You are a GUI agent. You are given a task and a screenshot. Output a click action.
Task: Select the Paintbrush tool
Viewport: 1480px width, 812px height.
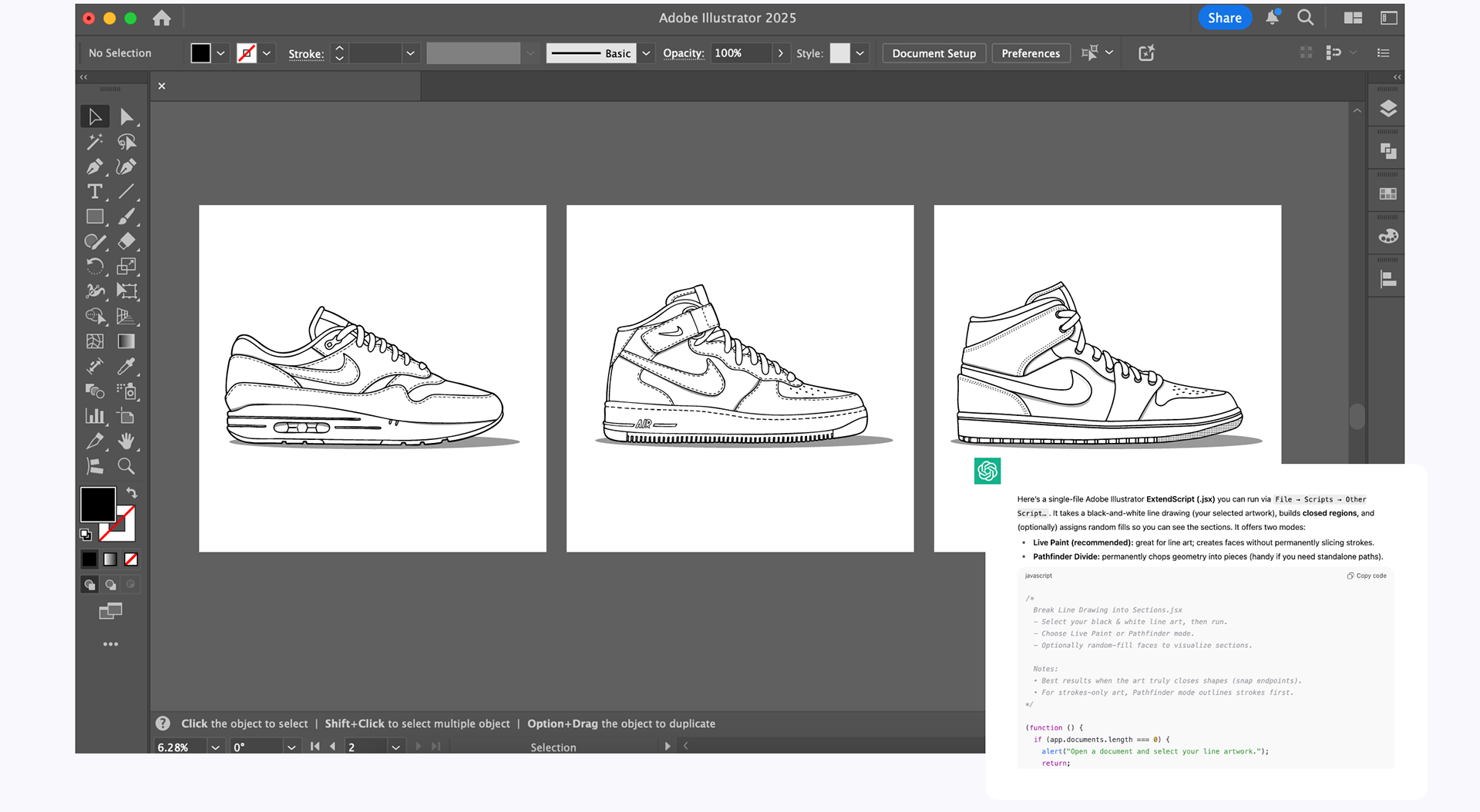click(126, 216)
